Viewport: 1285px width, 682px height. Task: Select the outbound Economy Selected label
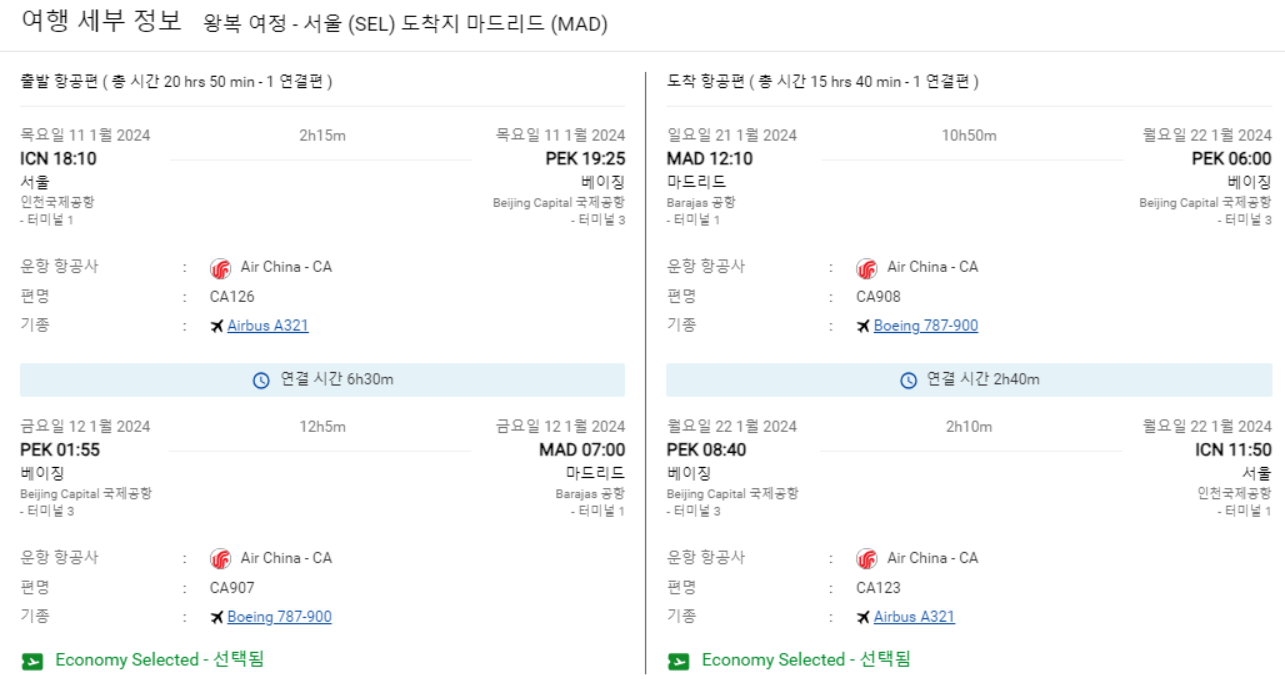[x=159, y=660]
